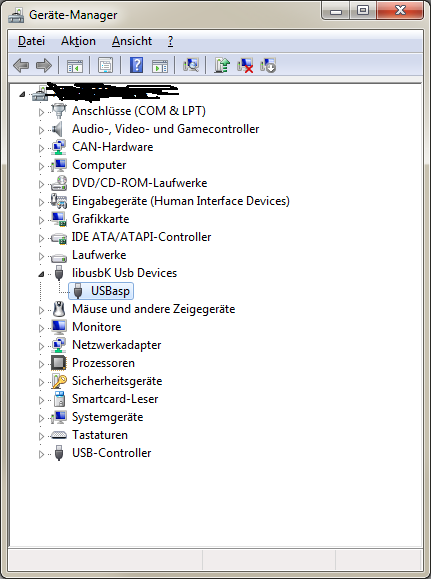Click the Forward arrow toolbar icon
The height and width of the screenshot is (579, 431).
(x=44, y=65)
